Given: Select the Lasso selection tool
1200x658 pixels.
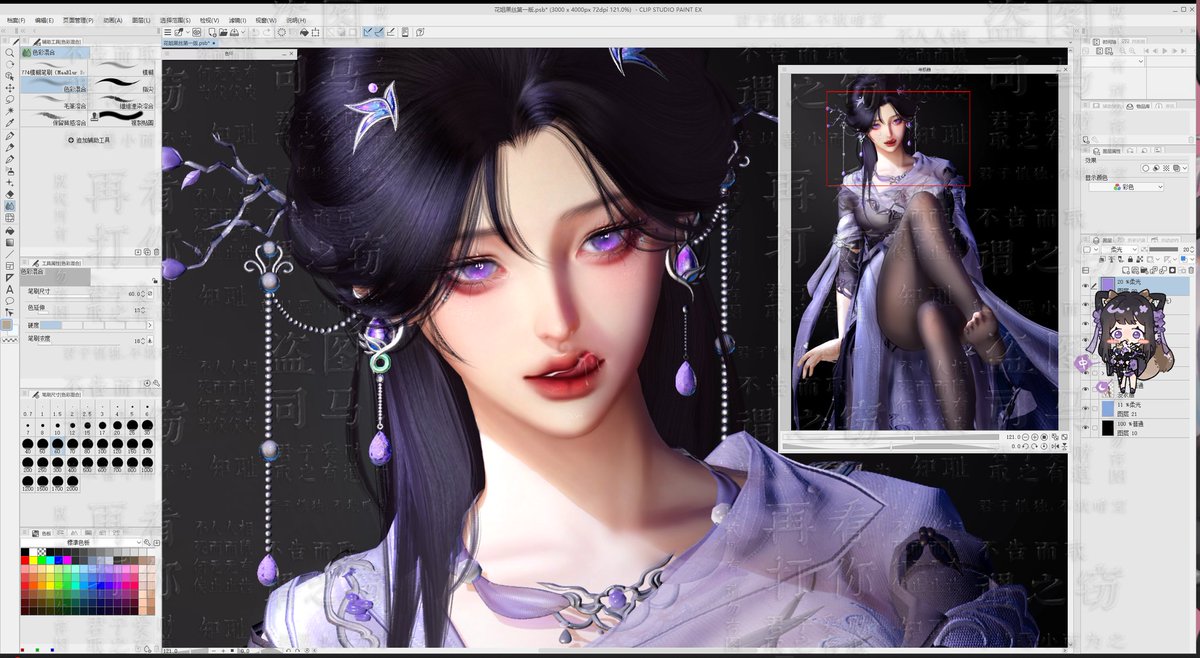Looking at the screenshot, I should [9, 99].
